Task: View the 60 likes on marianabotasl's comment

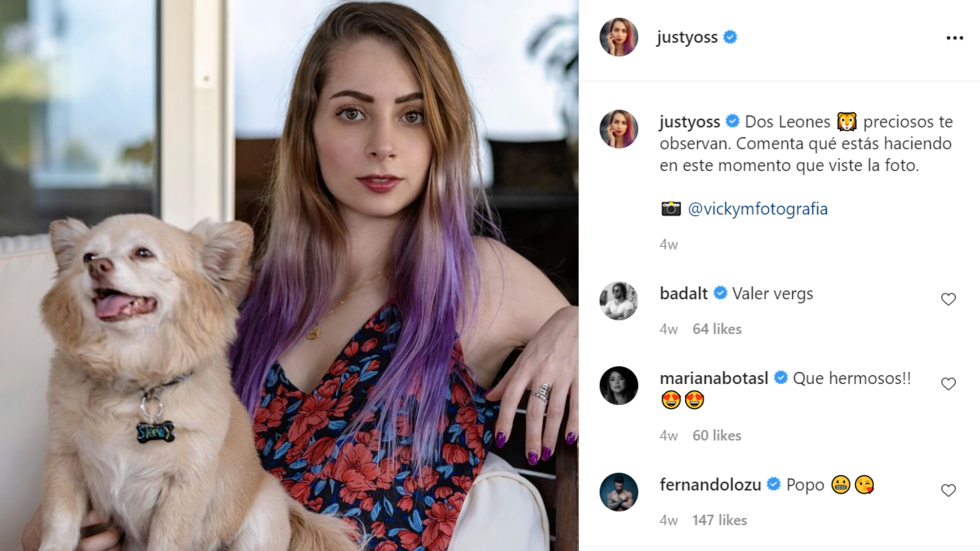Action: tap(717, 435)
